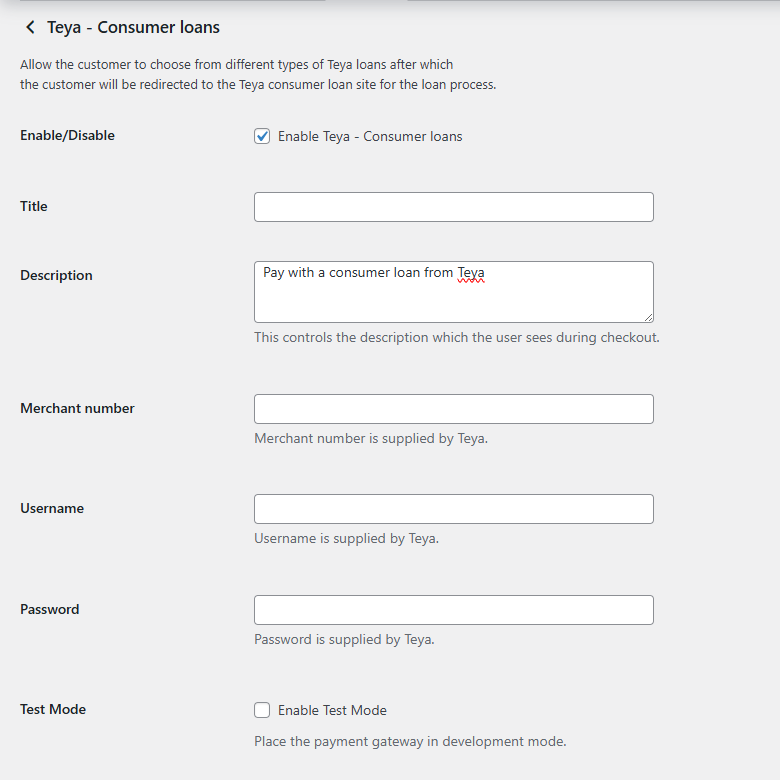Screen dimensions: 780x780
Task: Click 'Username is supplied by Teya.' hint
Action: pyautogui.click(x=347, y=538)
